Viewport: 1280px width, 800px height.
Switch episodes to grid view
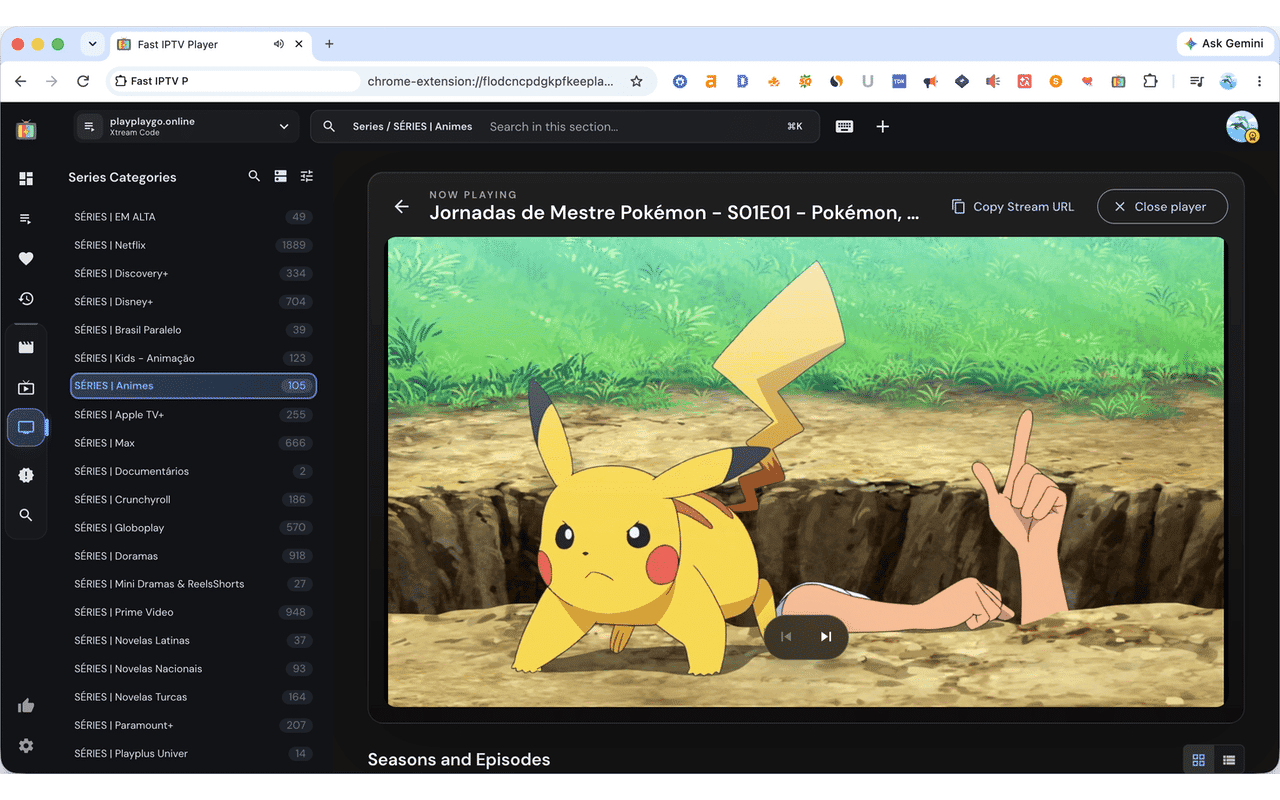coord(1198,760)
